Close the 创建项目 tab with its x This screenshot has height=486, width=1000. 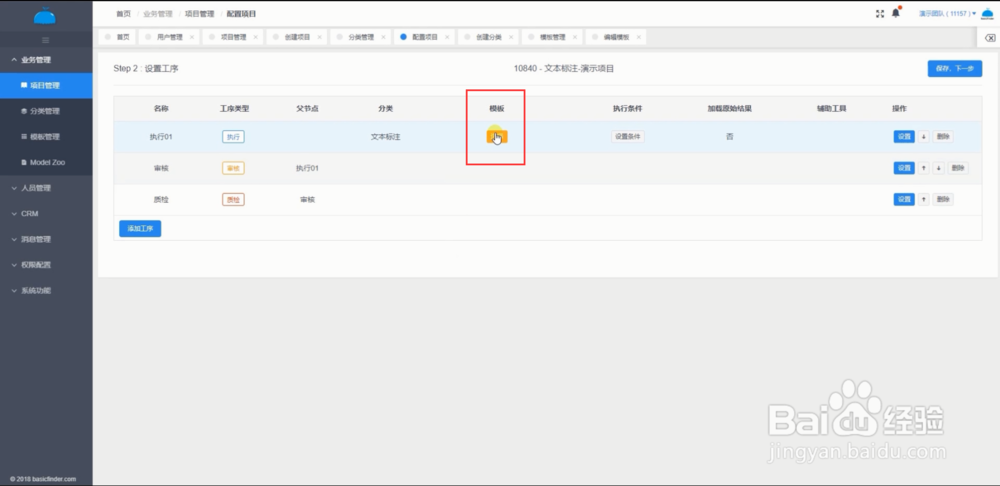(319, 37)
